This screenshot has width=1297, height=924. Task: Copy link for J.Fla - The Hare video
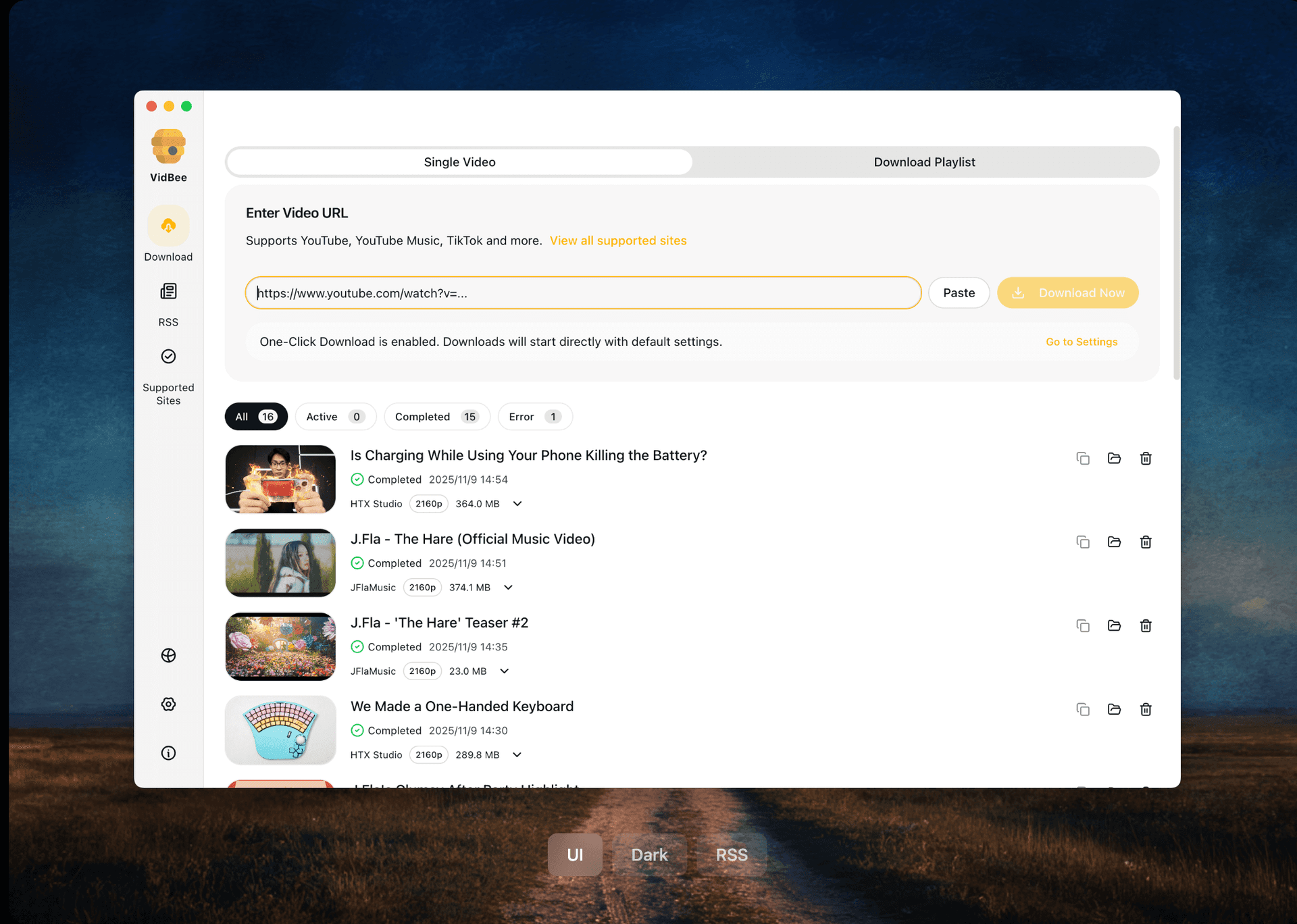point(1083,542)
